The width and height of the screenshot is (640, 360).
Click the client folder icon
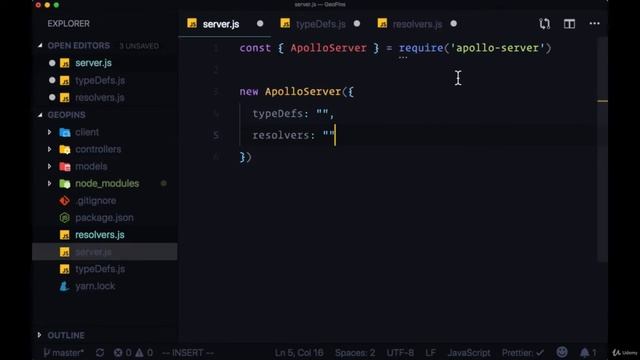pyautogui.click(x=64, y=132)
